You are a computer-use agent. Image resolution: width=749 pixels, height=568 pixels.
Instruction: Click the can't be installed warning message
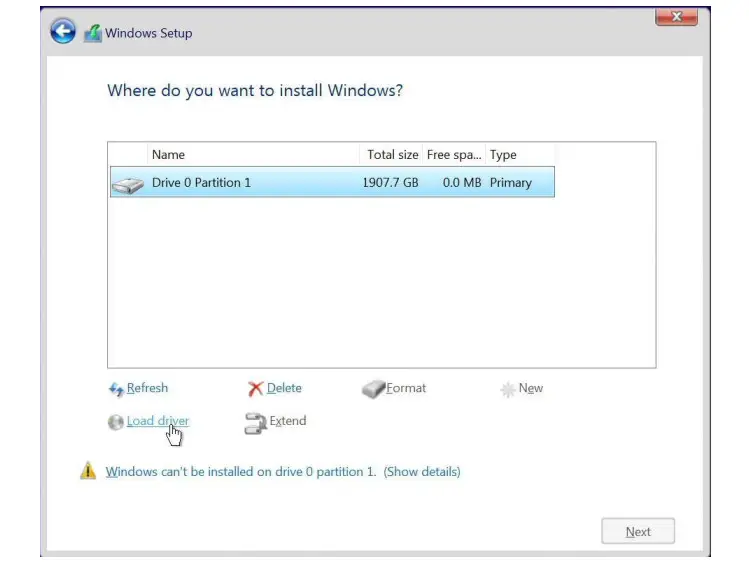click(241, 472)
